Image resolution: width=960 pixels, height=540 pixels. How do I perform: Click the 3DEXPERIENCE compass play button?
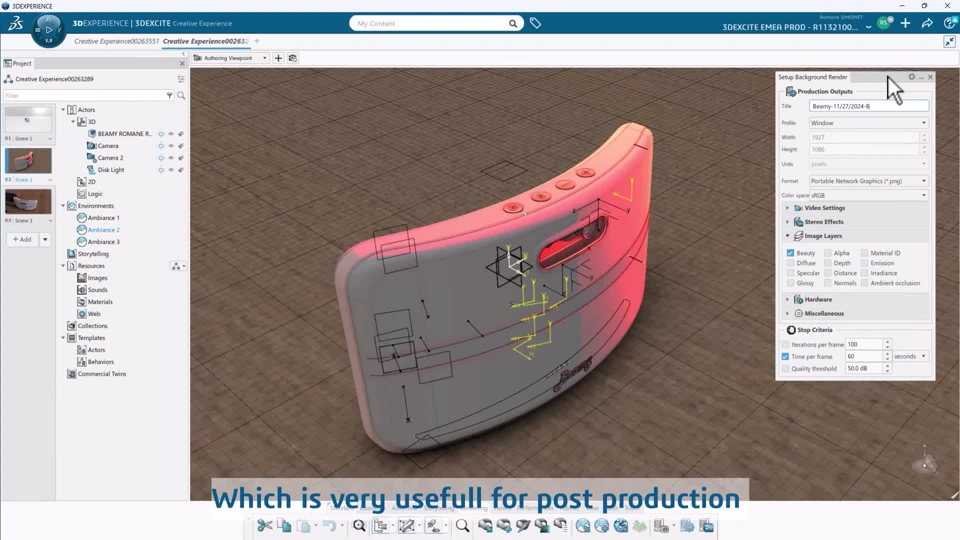[x=48, y=29]
